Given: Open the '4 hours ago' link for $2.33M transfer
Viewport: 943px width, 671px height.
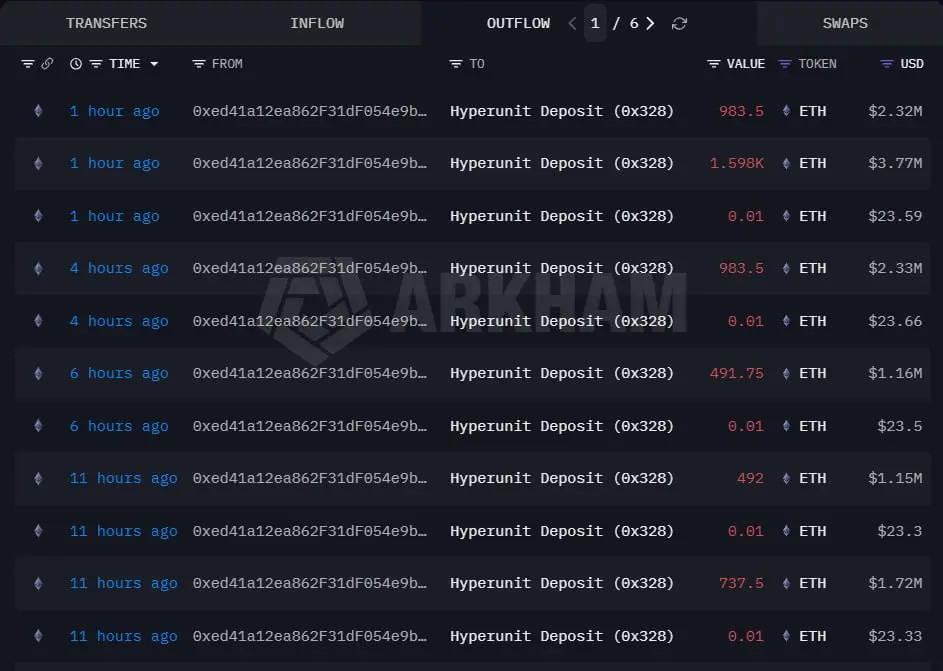Looking at the screenshot, I should coord(119,269).
